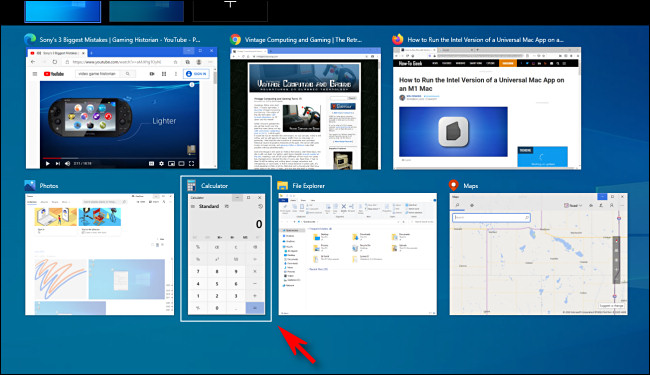Click the Firefox icon beside How to Run title
This screenshot has height=375, width=650.
click(x=398, y=39)
